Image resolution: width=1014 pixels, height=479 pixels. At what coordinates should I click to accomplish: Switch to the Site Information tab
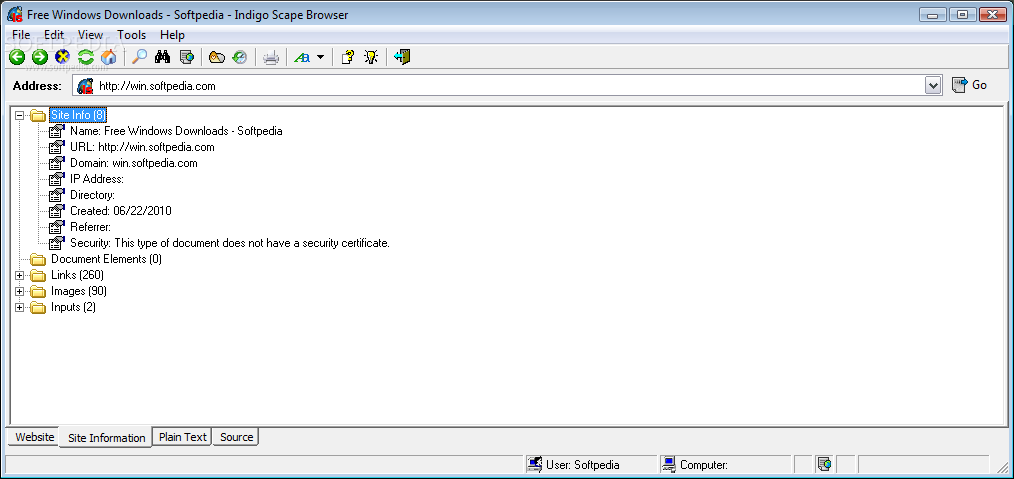pyautogui.click(x=106, y=438)
